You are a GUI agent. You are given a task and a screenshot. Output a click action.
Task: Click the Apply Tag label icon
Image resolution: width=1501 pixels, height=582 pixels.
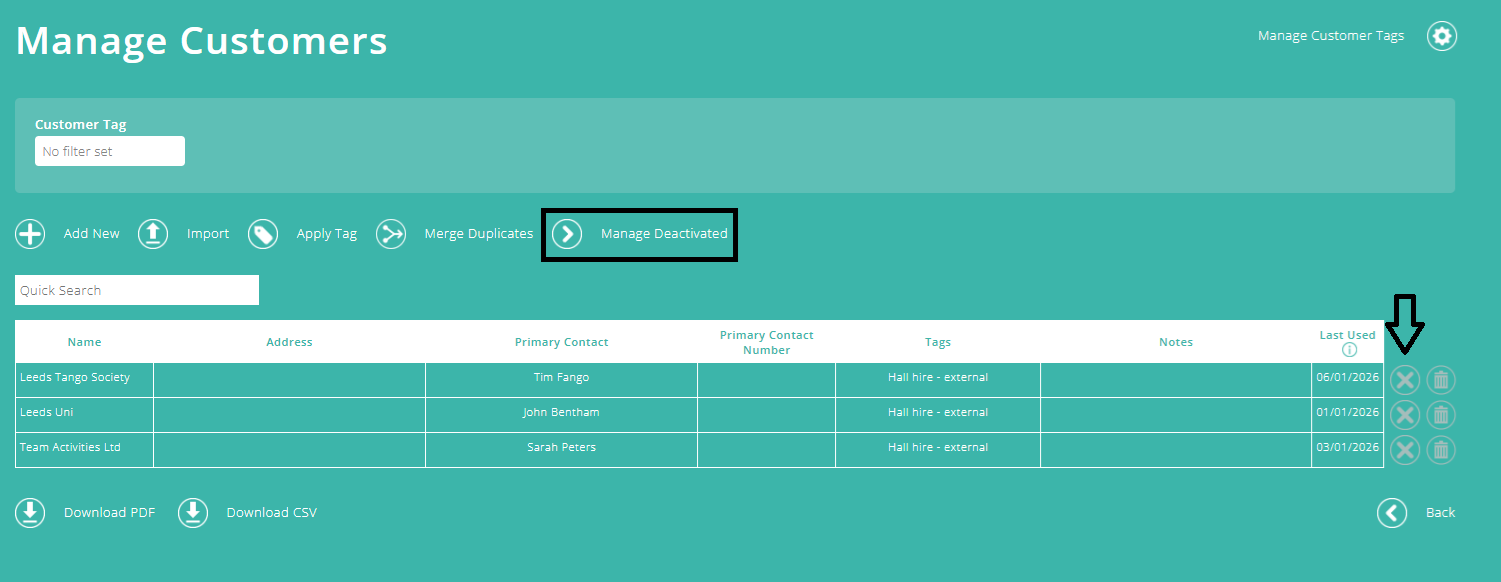coord(262,233)
